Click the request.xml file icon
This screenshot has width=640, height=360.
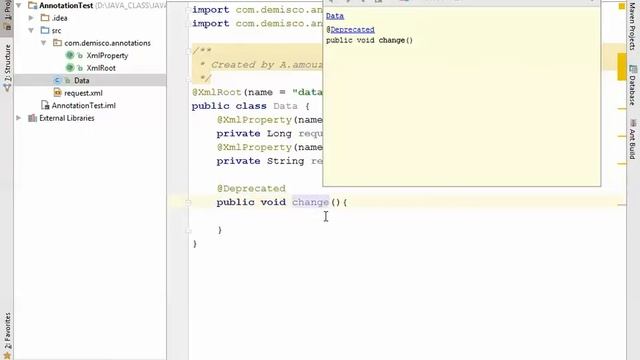point(57,93)
